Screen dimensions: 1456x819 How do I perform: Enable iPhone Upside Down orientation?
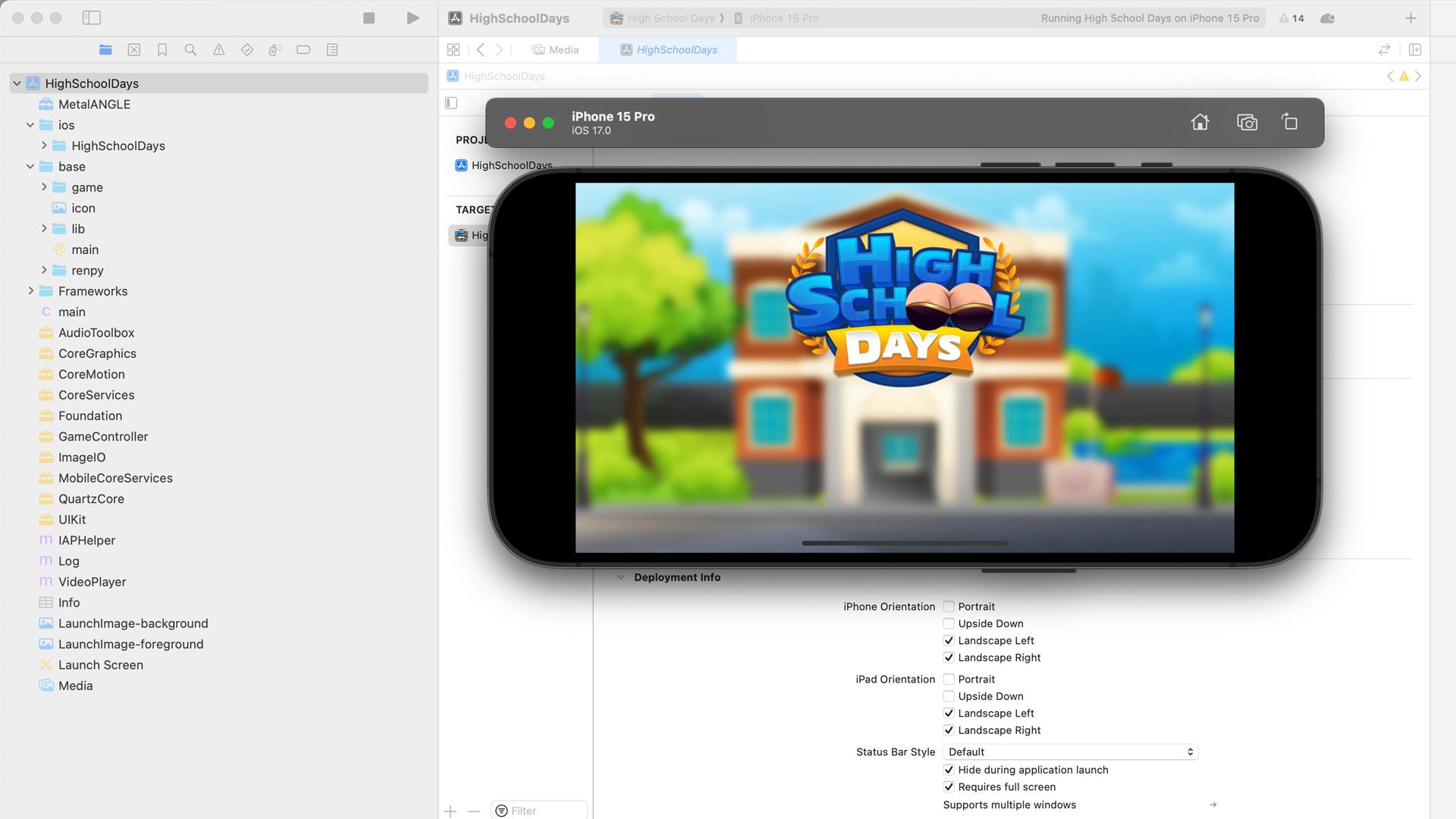[949, 623]
